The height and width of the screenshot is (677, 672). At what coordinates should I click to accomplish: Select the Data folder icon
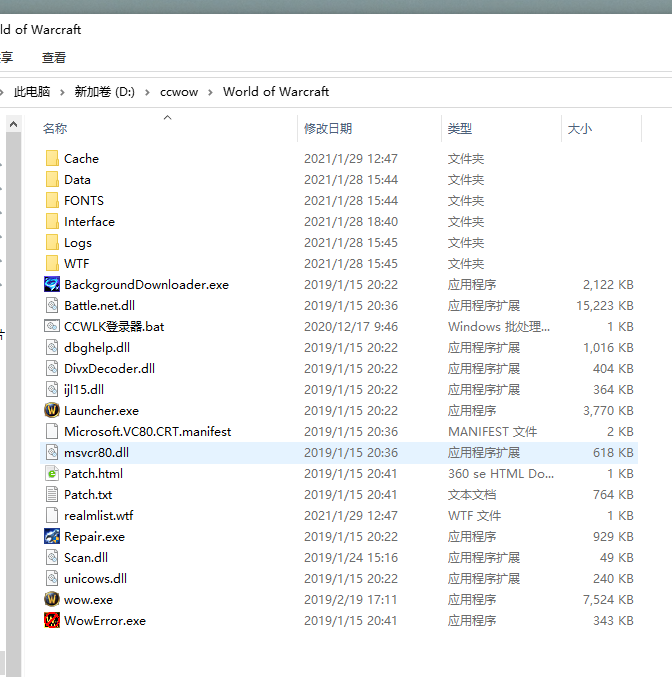pos(52,180)
